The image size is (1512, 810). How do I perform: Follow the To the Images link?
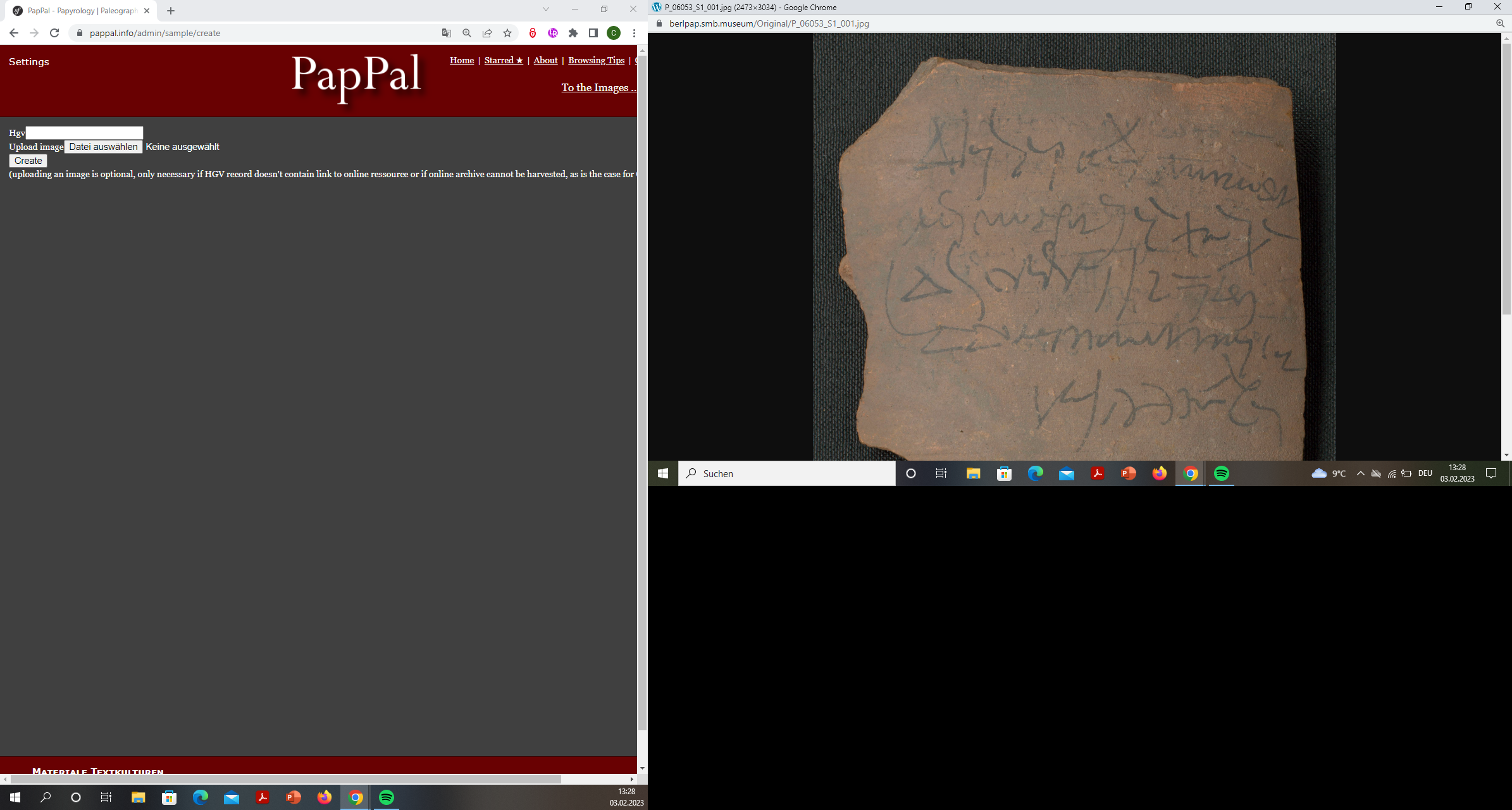(598, 87)
